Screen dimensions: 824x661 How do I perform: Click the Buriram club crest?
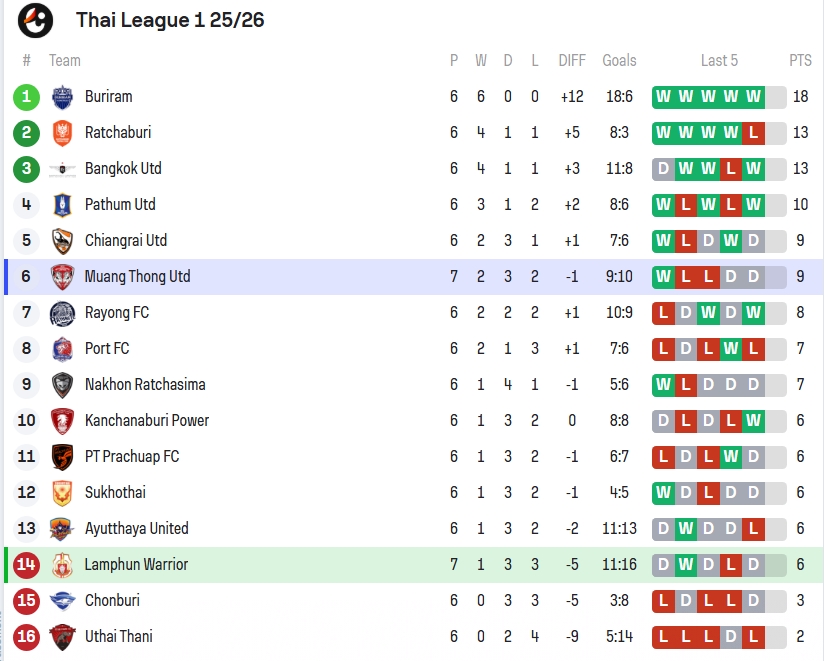(x=62, y=97)
